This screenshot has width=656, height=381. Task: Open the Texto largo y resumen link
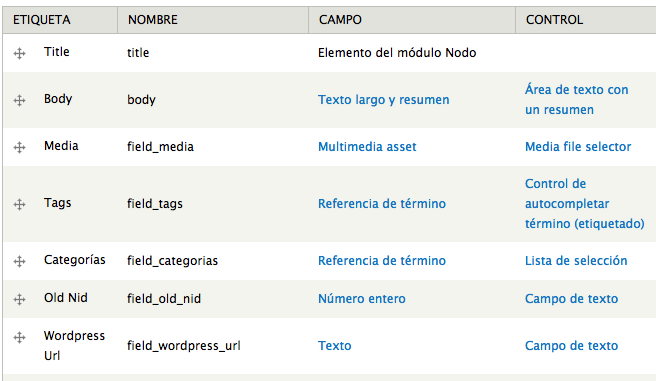click(384, 100)
